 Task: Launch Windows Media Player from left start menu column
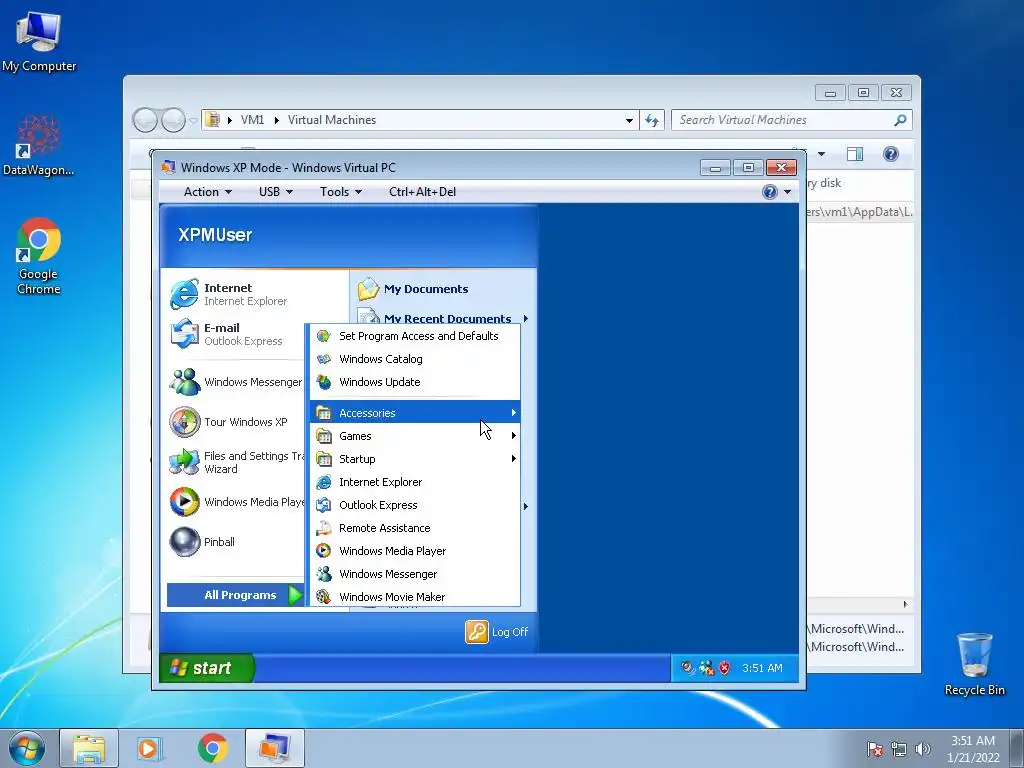tap(236, 502)
